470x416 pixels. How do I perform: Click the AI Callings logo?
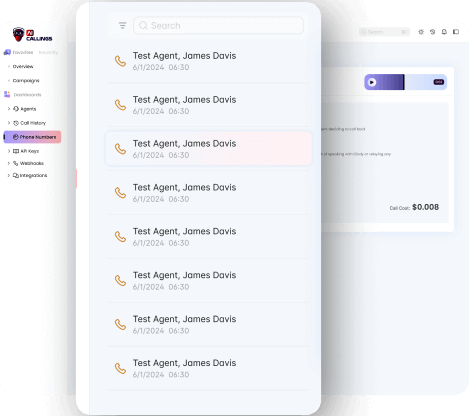pos(32,35)
